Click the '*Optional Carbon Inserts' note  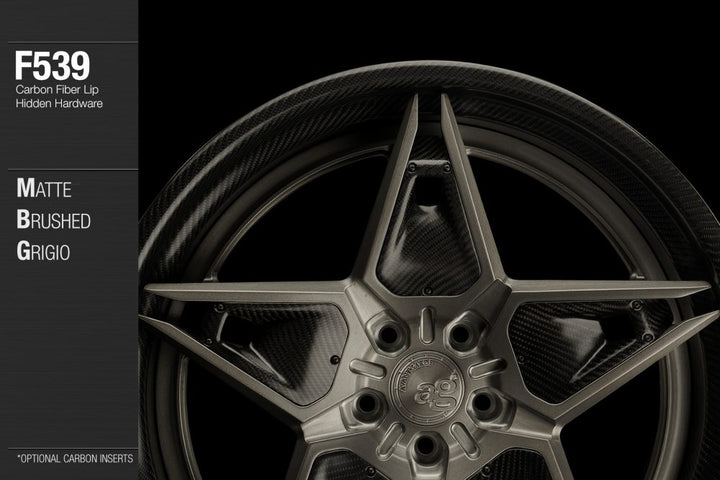[75, 458]
